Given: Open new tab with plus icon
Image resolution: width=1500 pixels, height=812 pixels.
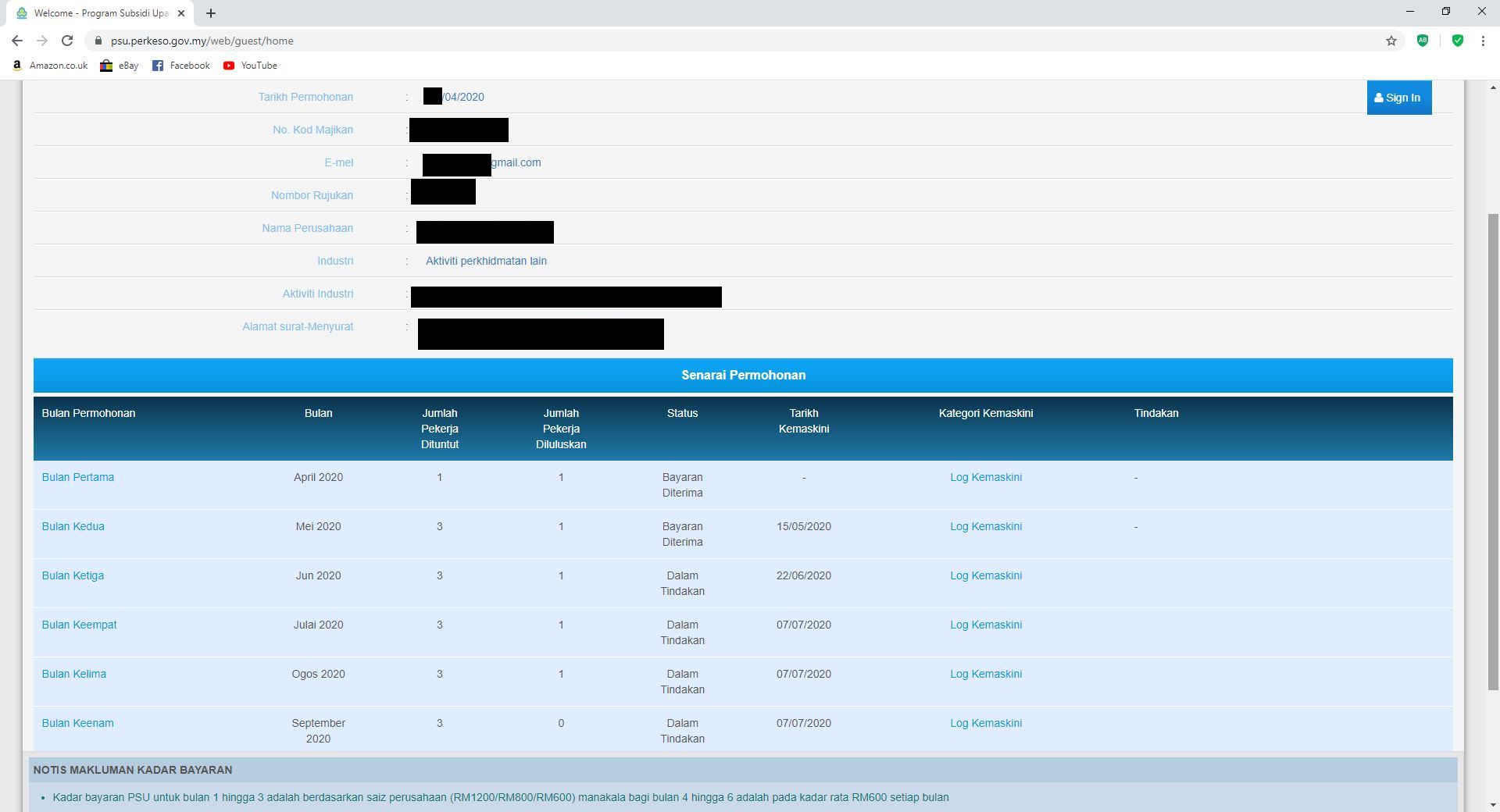Looking at the screenshot, I should click(211, 13).
